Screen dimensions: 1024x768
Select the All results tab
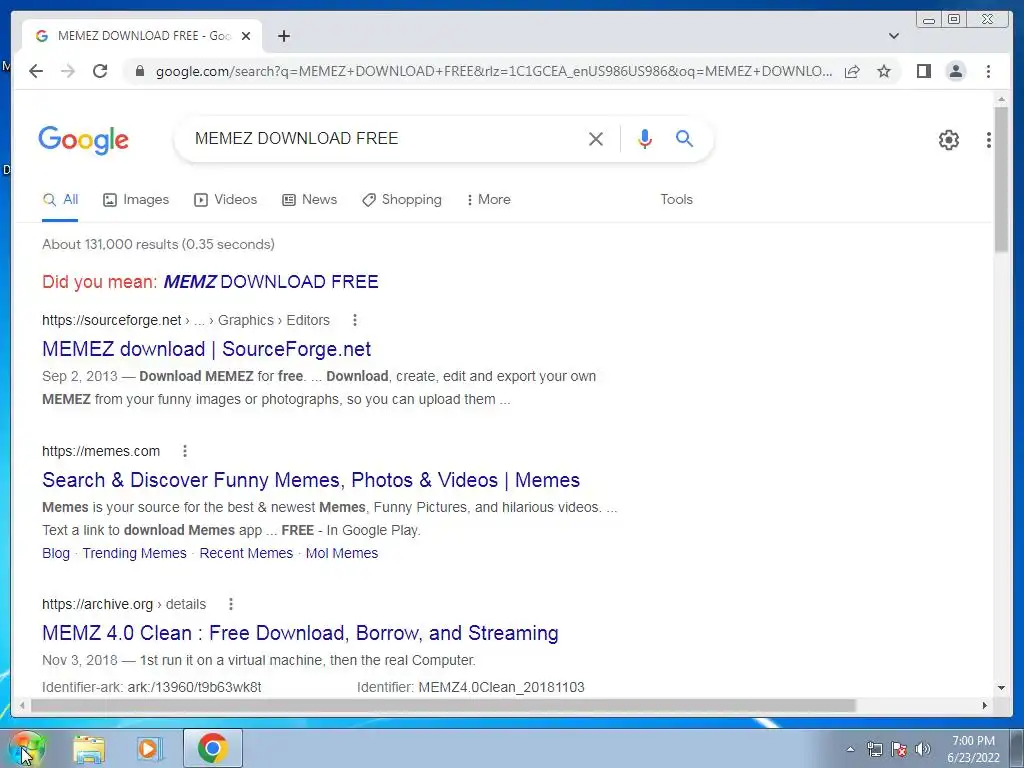click(60, 200)
